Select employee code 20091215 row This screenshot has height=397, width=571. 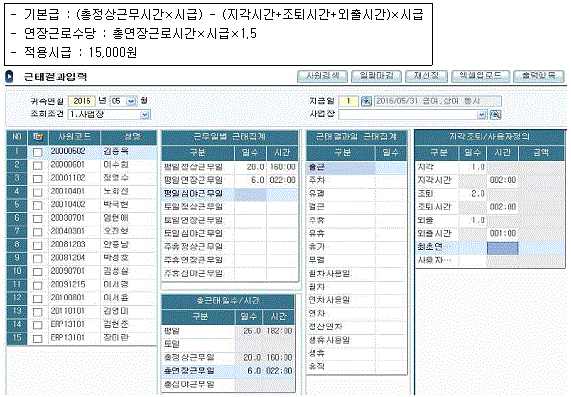coord(82,284)
